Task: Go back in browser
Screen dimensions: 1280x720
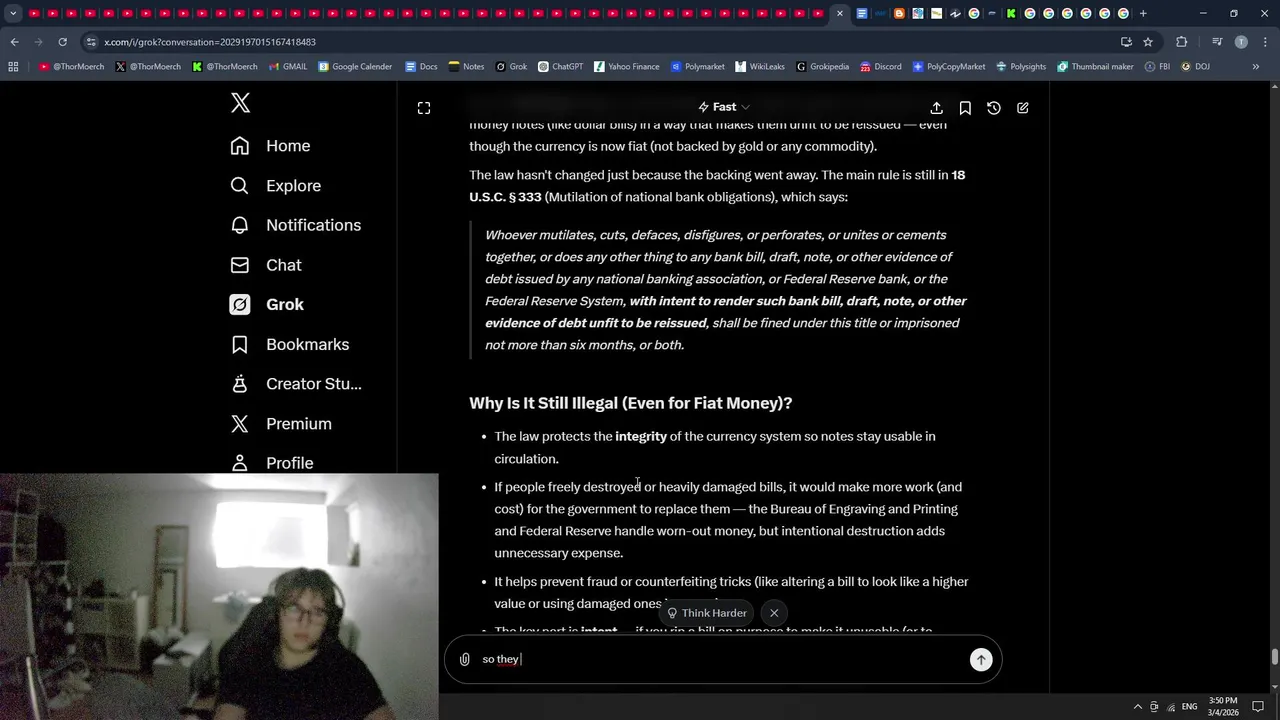Action: click(14, 42)
